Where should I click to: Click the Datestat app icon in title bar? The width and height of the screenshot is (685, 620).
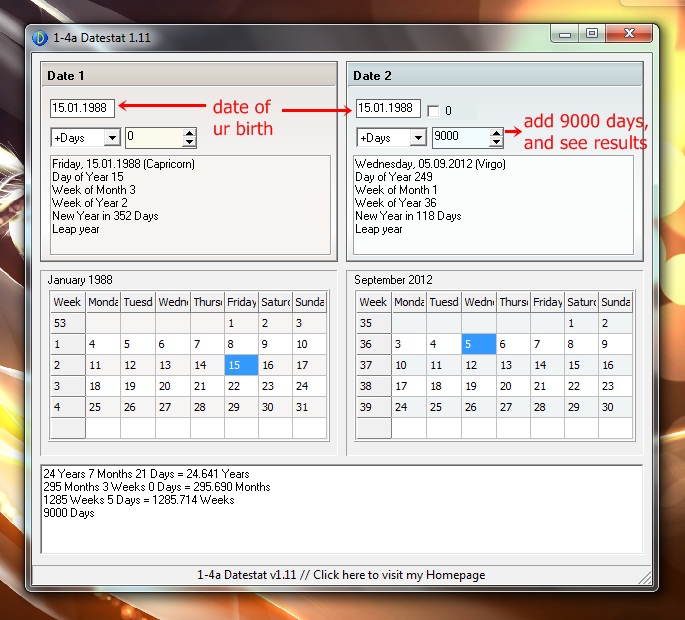tap(39, 38)
